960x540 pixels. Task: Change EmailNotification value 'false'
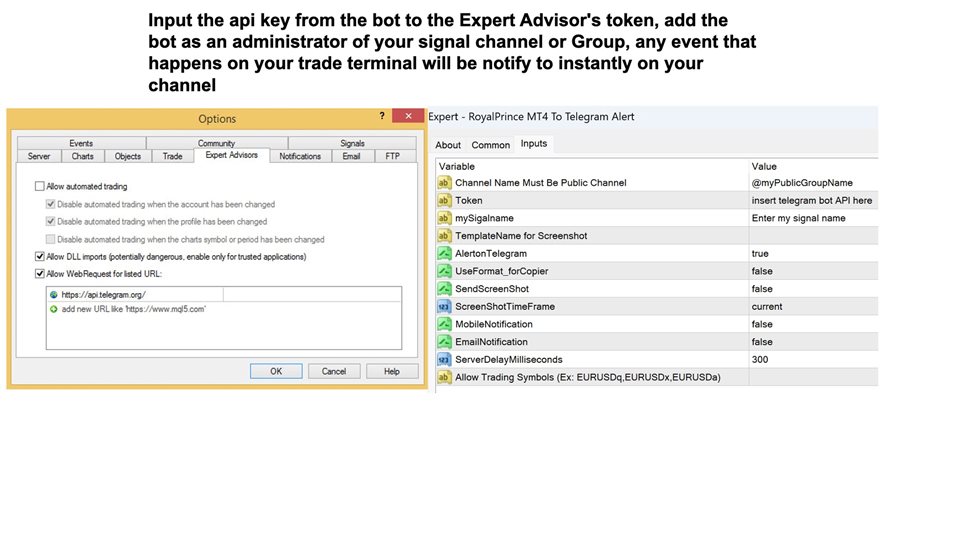coord(814,342)
